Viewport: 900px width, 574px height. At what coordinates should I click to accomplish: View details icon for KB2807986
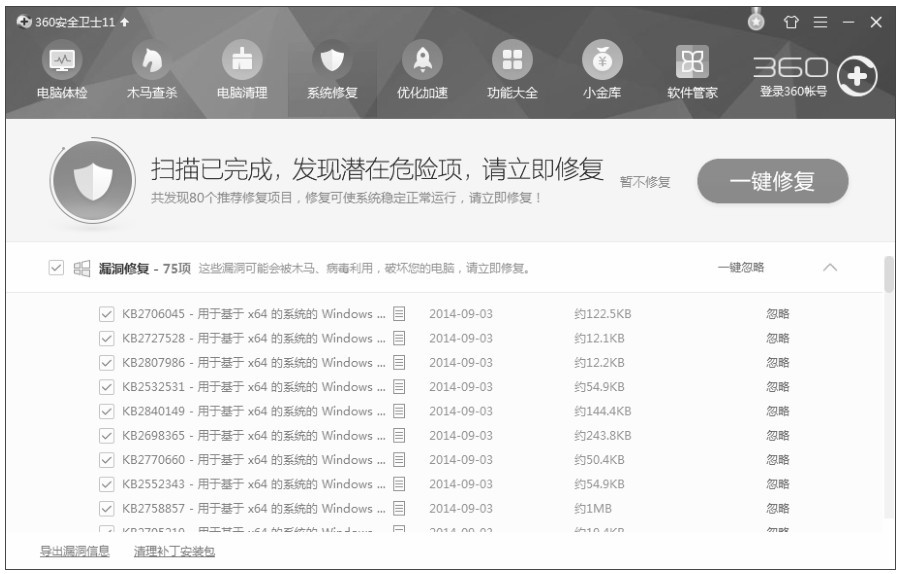[x=399, y=363]
